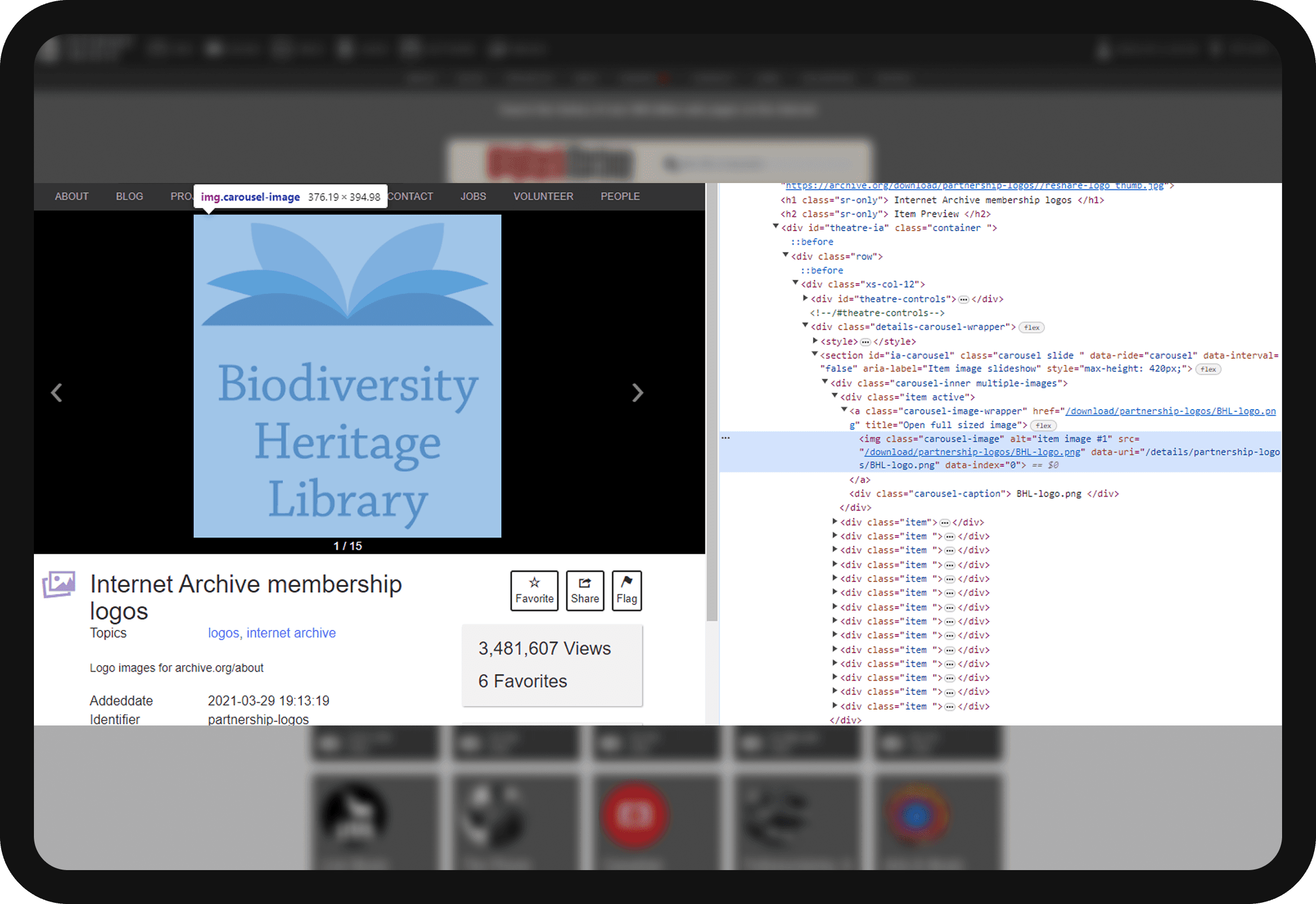The image size is (1316, 904).
Task: Select the VOLUNTEER nav item
Action: [x=543, y=197]
